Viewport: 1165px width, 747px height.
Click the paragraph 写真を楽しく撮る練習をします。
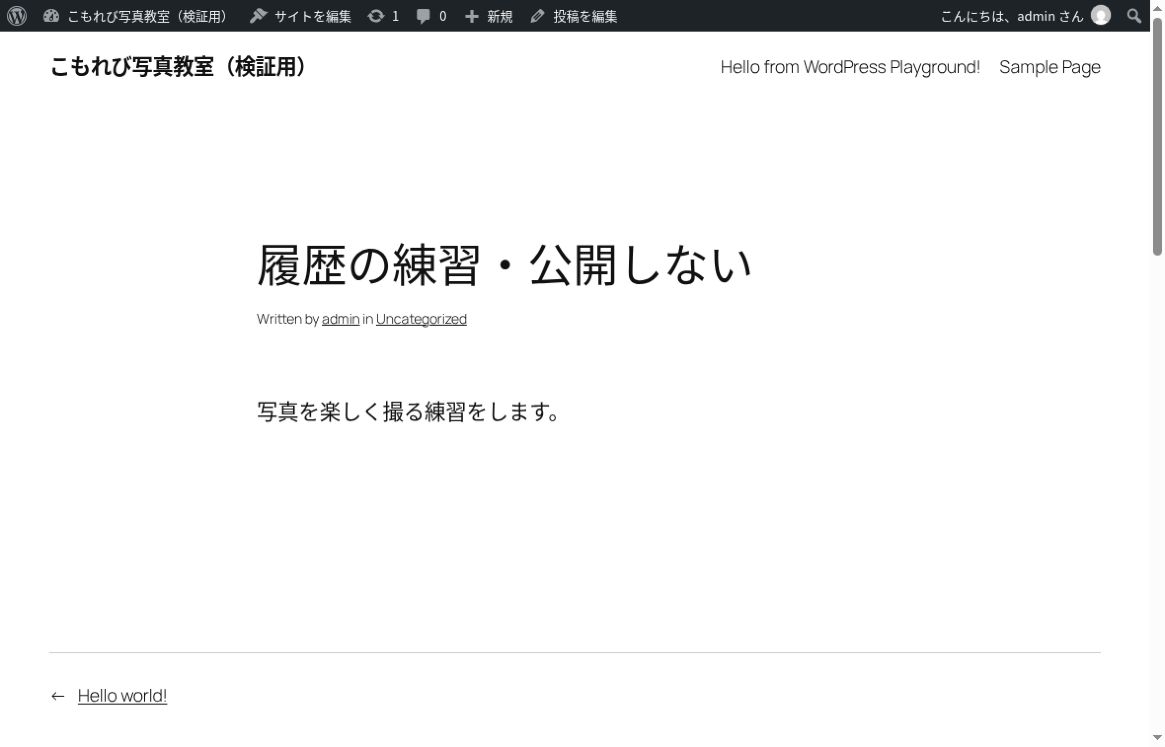(x=408, y=412)
